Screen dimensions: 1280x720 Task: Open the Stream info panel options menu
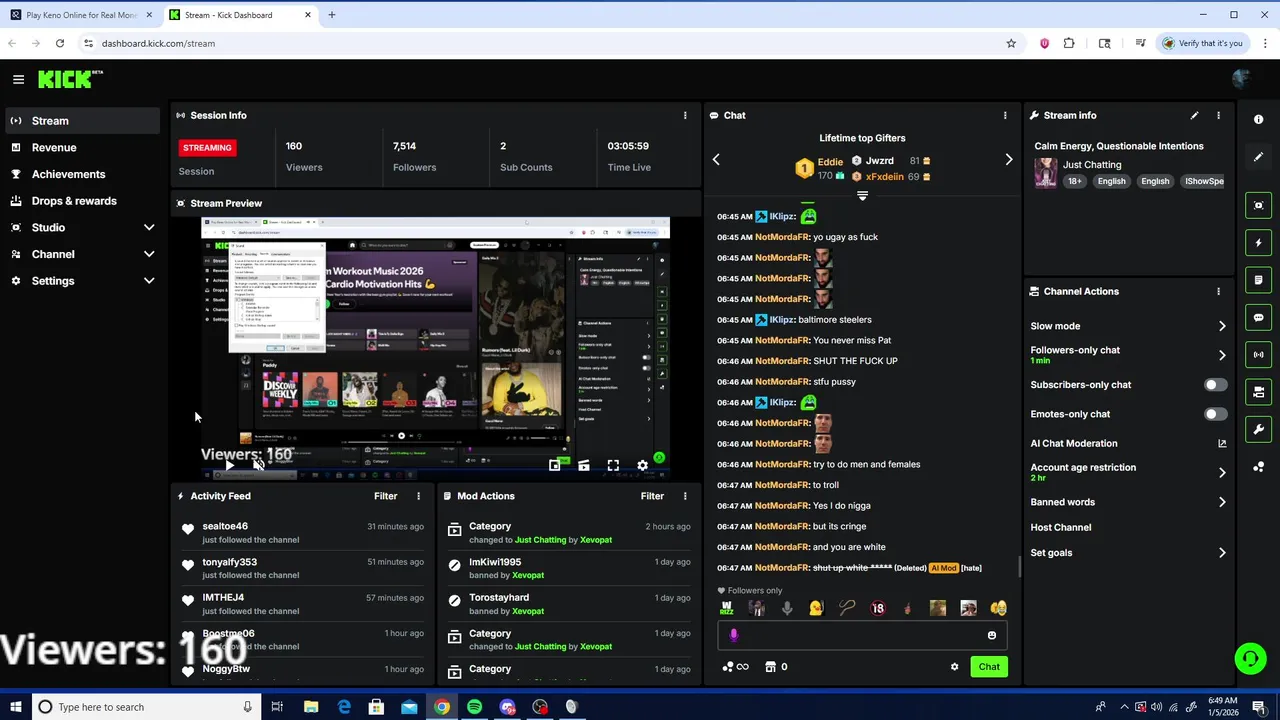[1218, 116]
